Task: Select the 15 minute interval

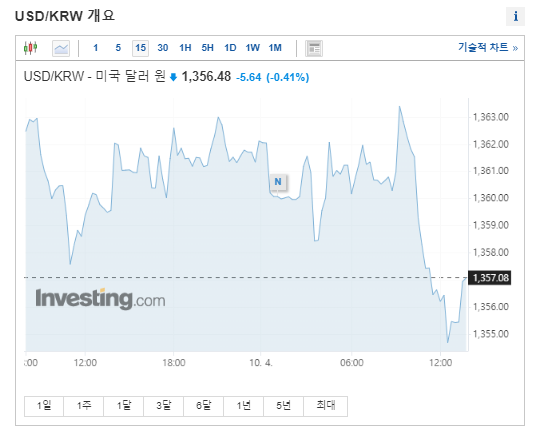Action: 140,48
